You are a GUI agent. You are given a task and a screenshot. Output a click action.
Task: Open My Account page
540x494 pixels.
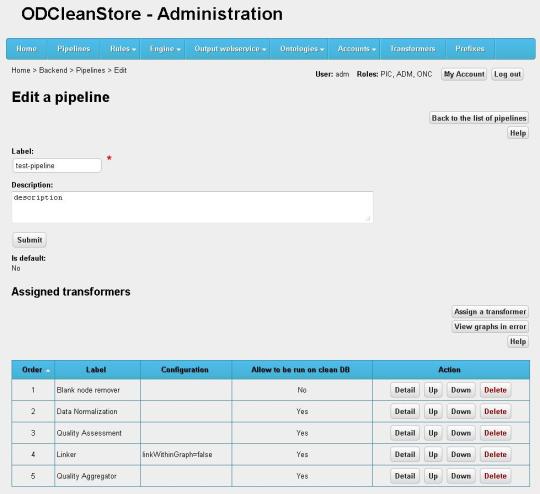pos(464,74)
